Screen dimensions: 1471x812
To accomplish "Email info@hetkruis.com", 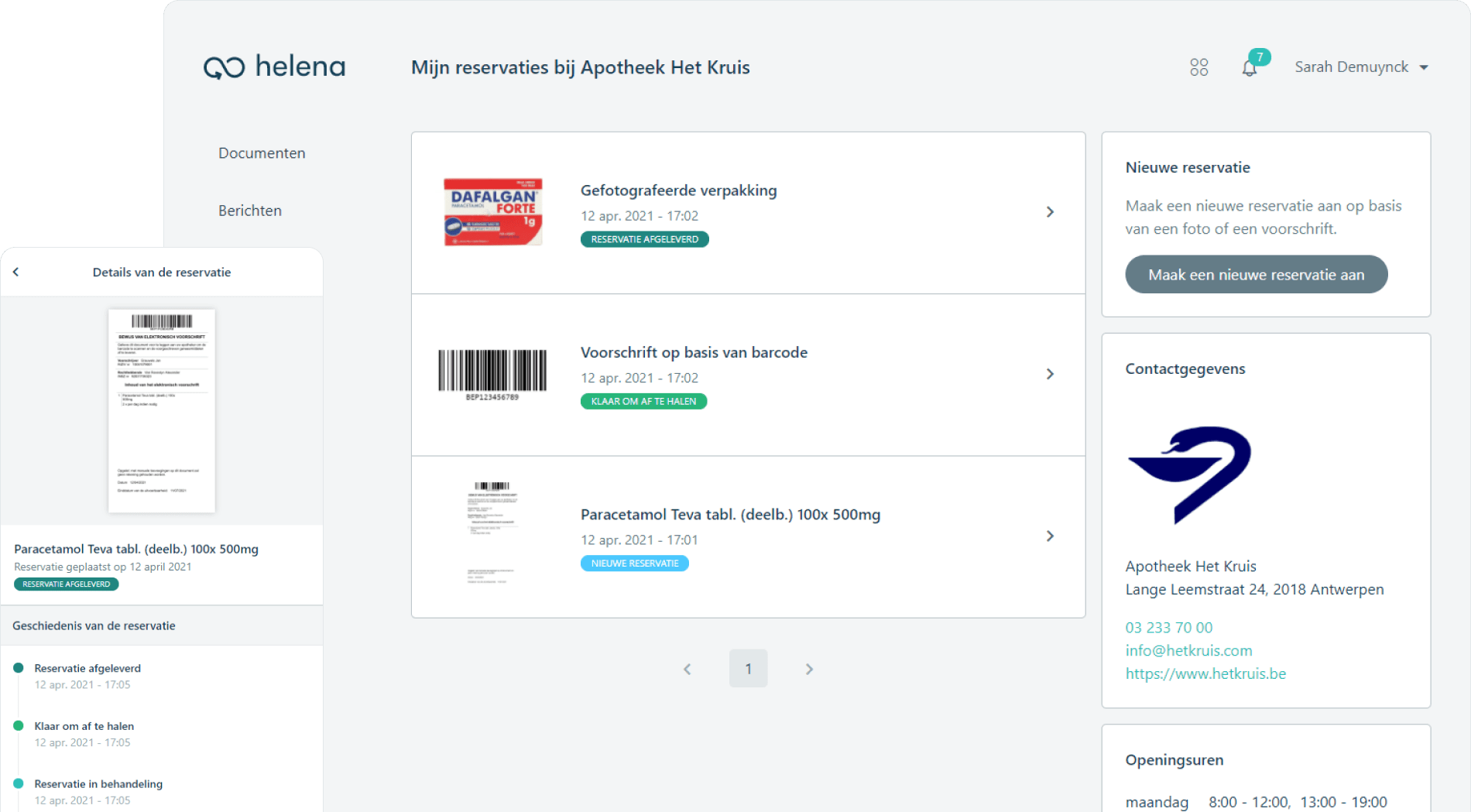I will tap(1188, 651).
